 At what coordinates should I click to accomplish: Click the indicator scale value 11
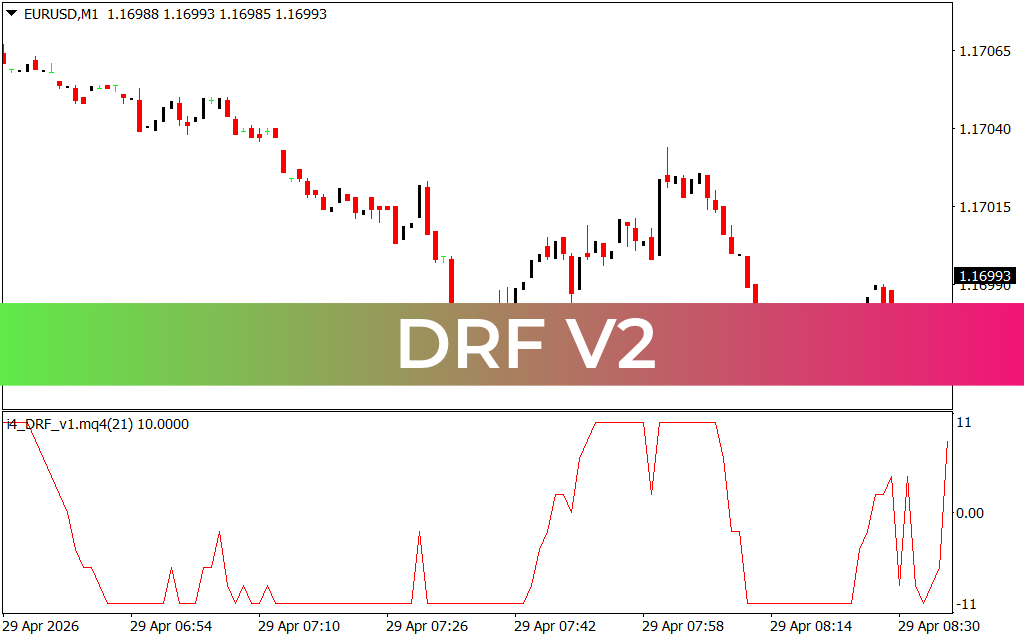(x=963, y=423)
